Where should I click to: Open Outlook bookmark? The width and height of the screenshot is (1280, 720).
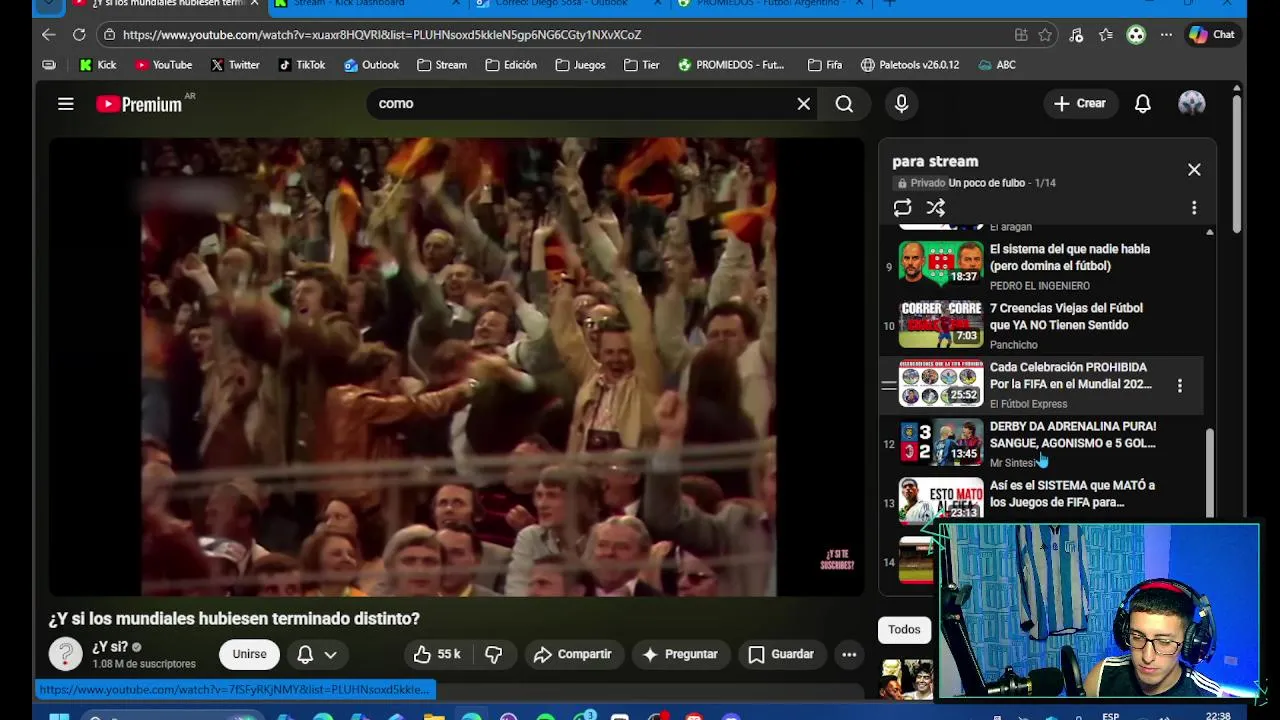371,65
